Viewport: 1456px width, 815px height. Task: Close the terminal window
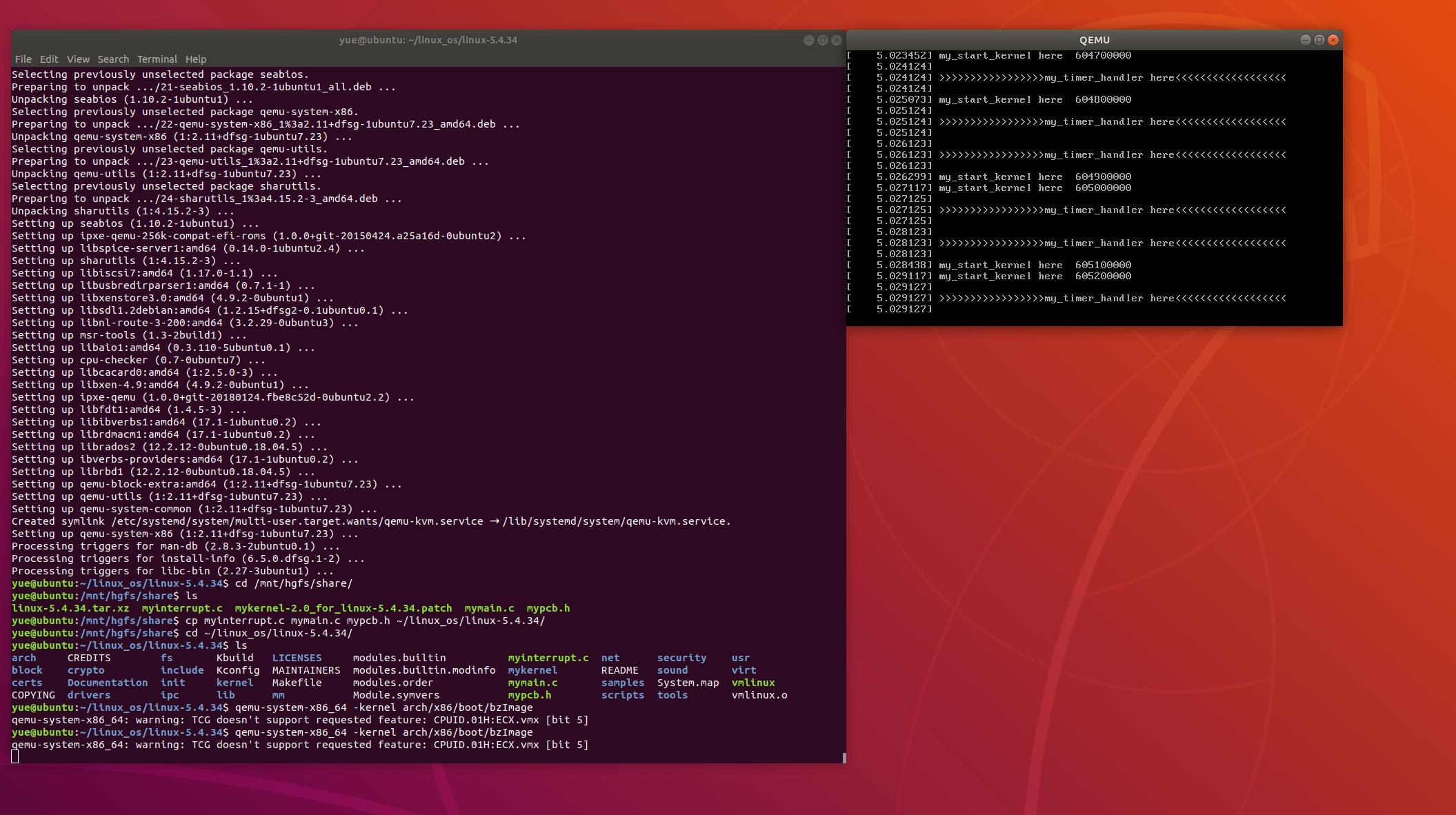pos(837,40)
